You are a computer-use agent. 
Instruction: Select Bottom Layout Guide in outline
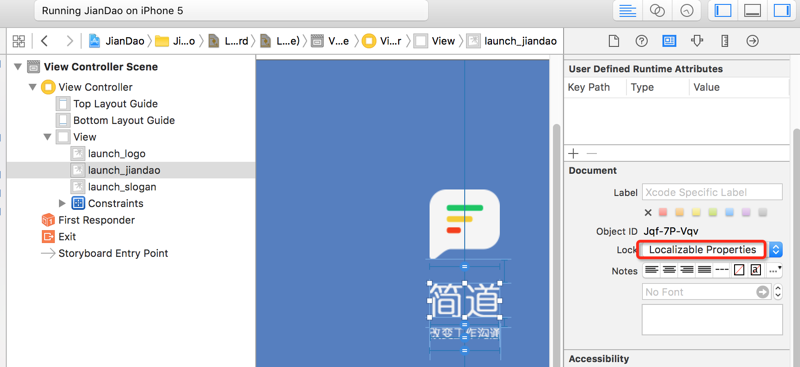point(124,120)
